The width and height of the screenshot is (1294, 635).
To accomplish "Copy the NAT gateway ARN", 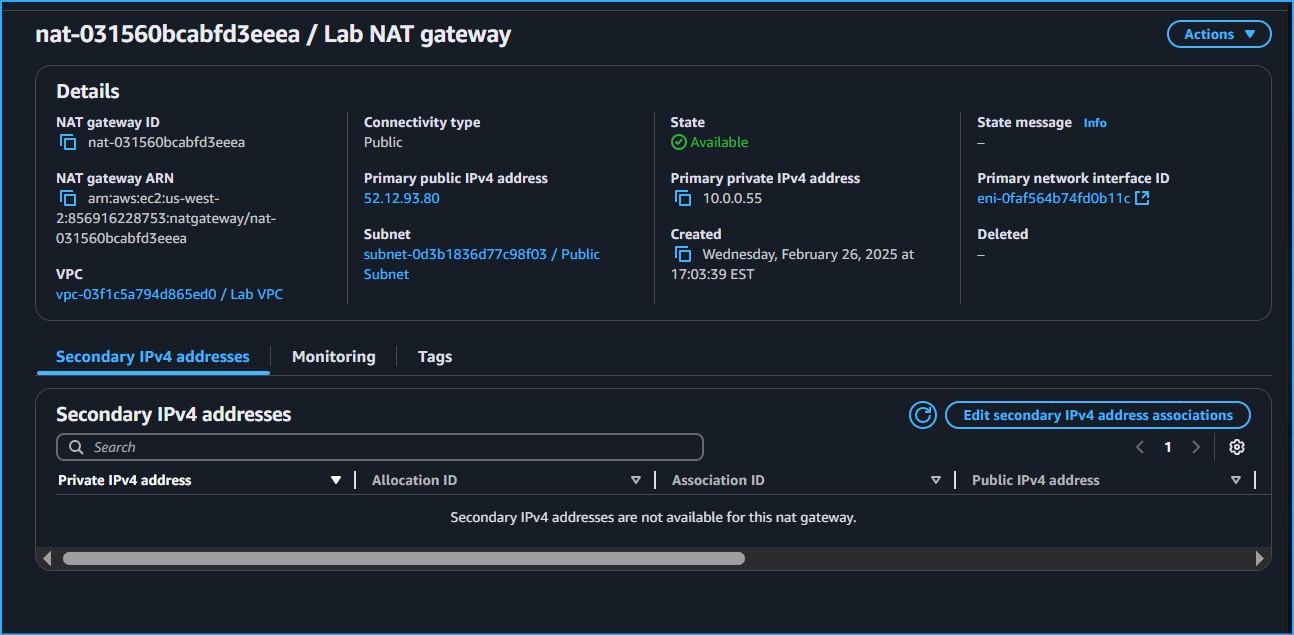I will coord(67,198).
